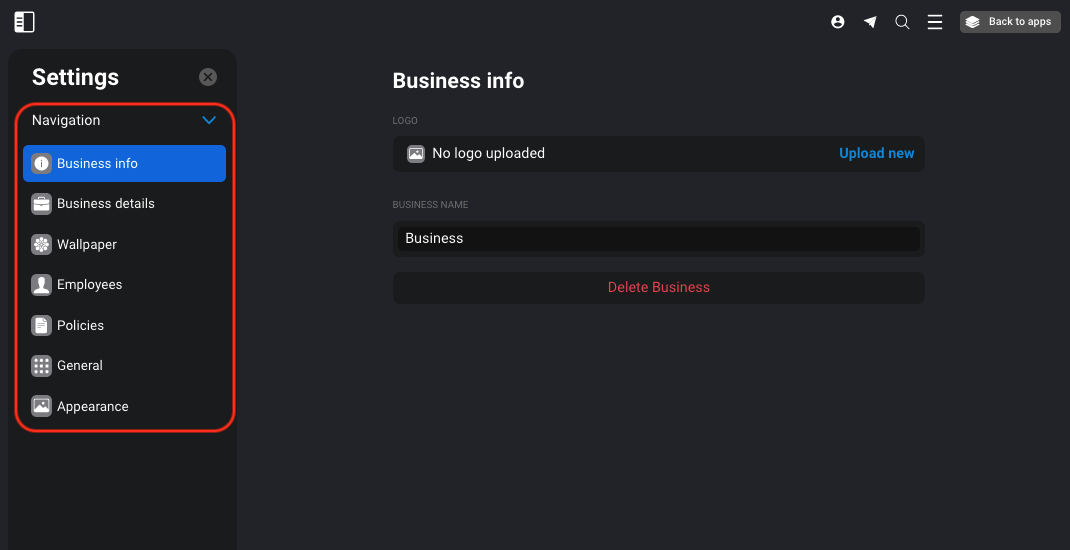Close the Settings panel with X

tap(208, 77)
